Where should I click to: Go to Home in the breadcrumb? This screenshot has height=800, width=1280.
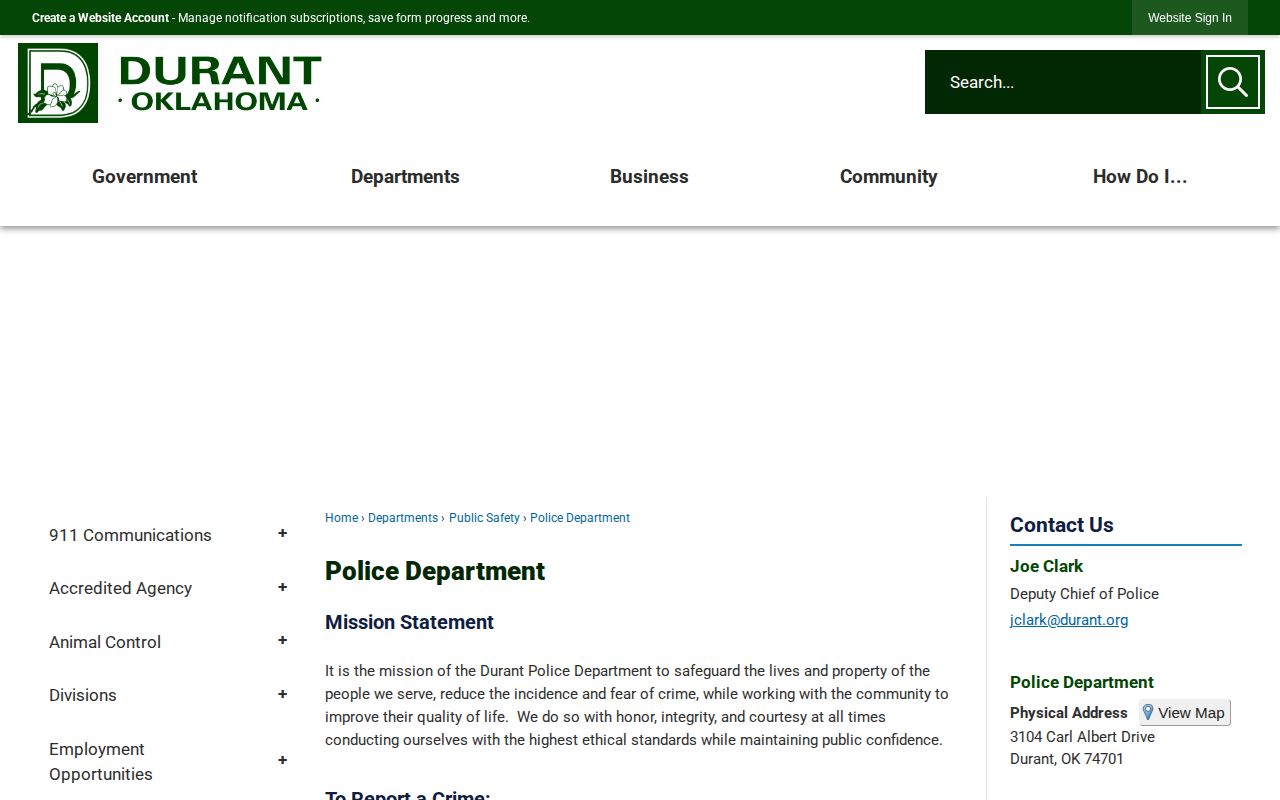tap(341, 518)
